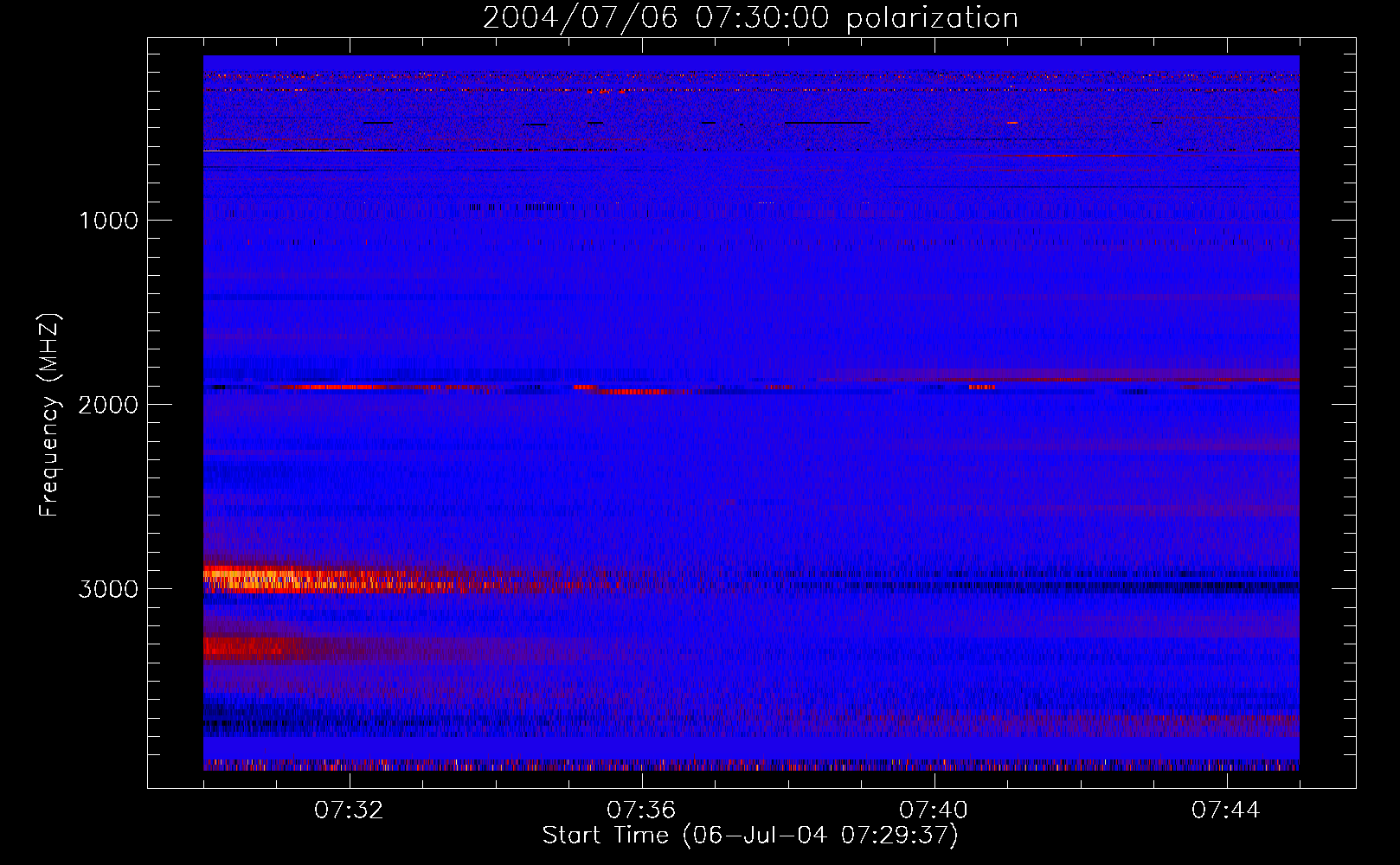Select the 'Frequency (MHZ)' y-axis label

pyautogui.click(x=49, y=415)
